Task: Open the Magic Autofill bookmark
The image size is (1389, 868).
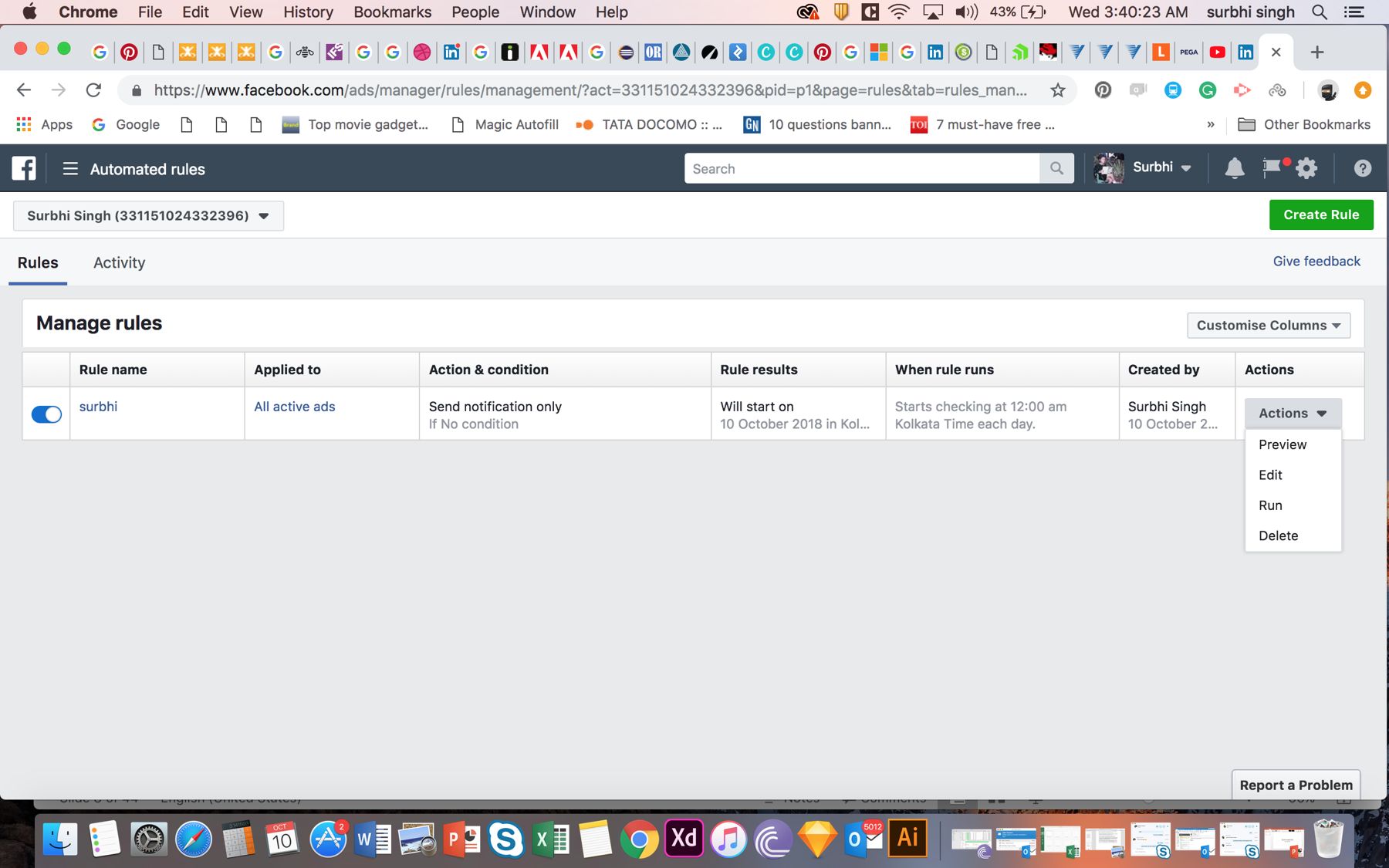Action: pyautogui.click(x=505, y=124)
